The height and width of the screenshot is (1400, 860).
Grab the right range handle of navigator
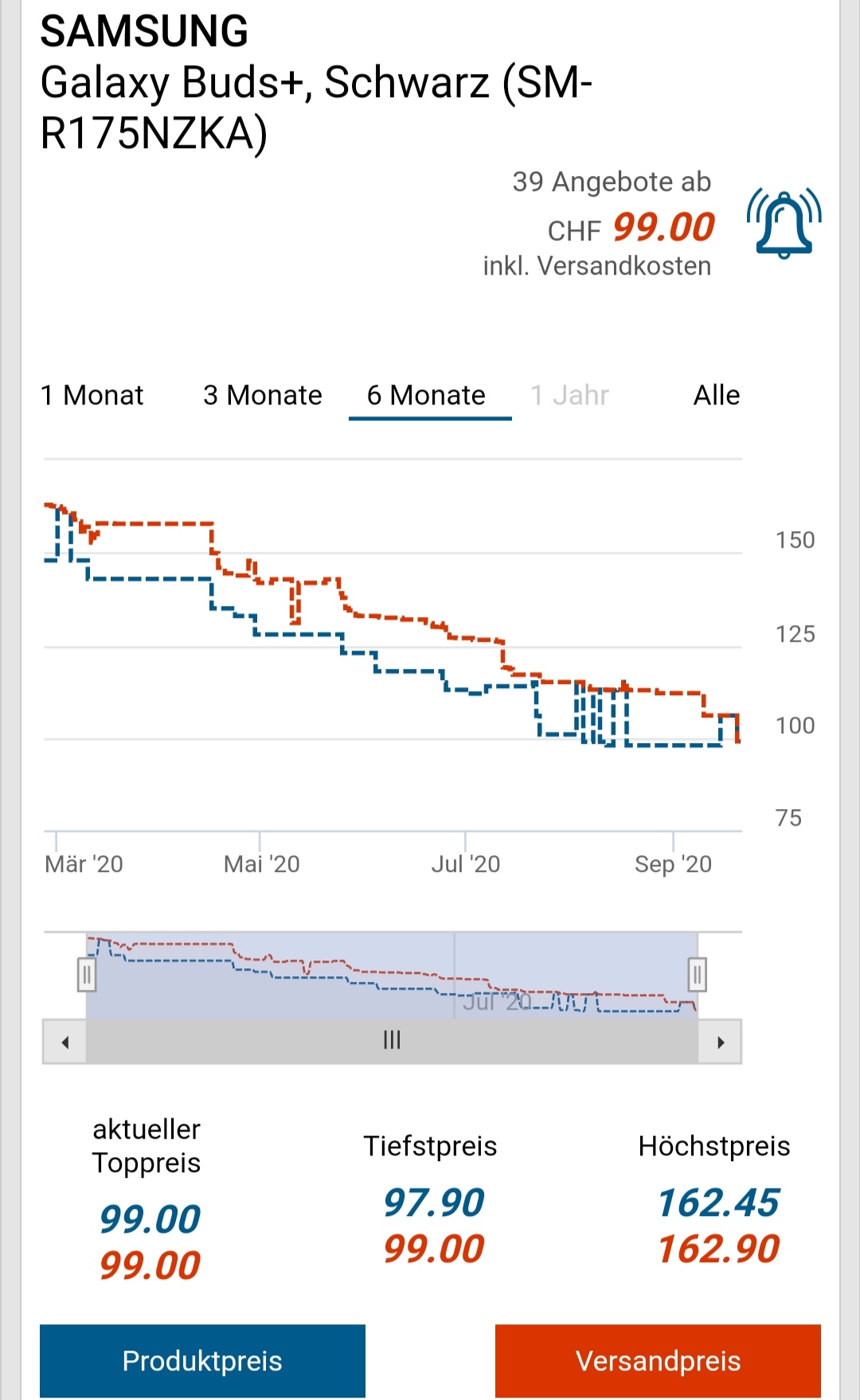point(698,974)
